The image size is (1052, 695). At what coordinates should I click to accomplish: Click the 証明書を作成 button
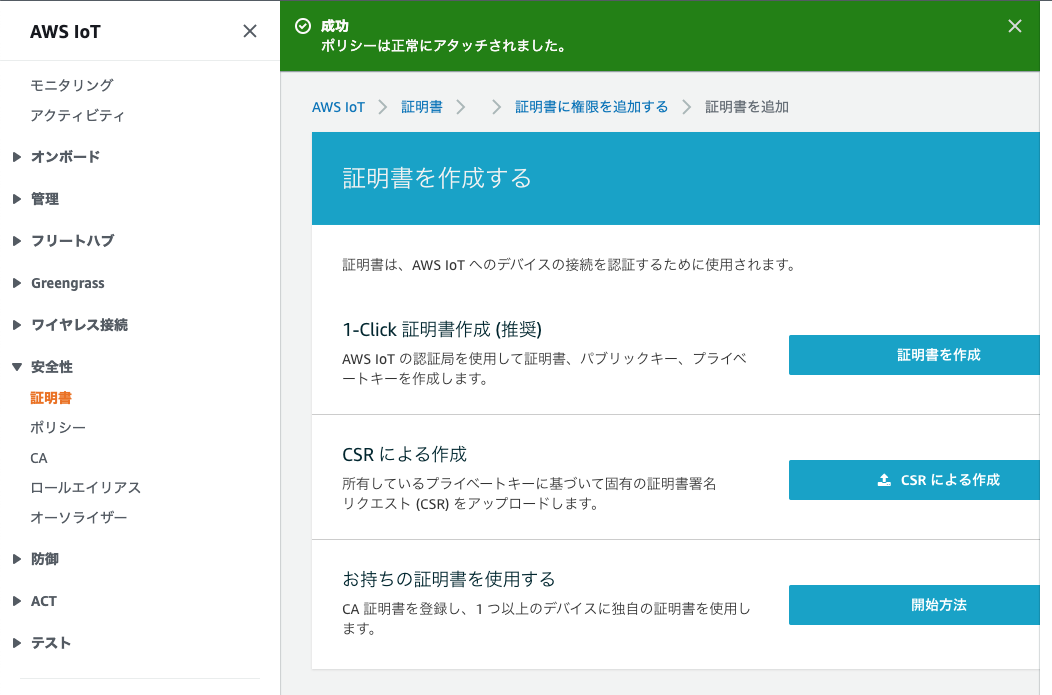click(x=914, y=355)
